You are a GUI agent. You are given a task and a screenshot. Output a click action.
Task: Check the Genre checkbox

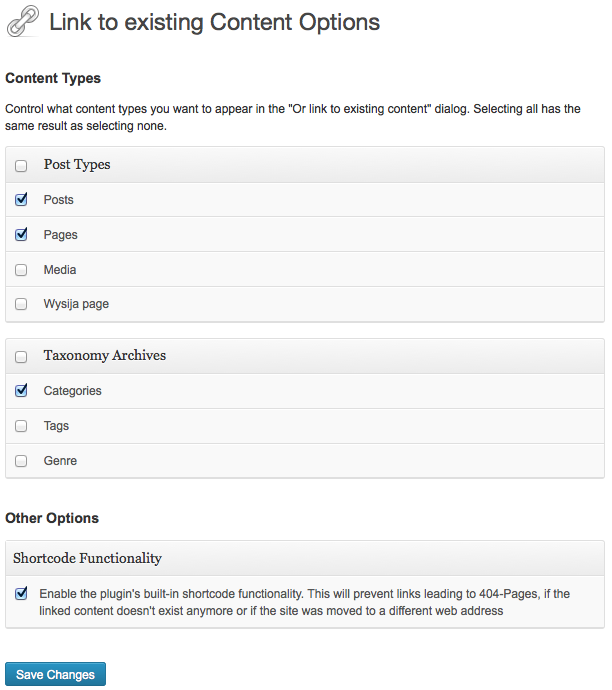(x=21, y=461)
